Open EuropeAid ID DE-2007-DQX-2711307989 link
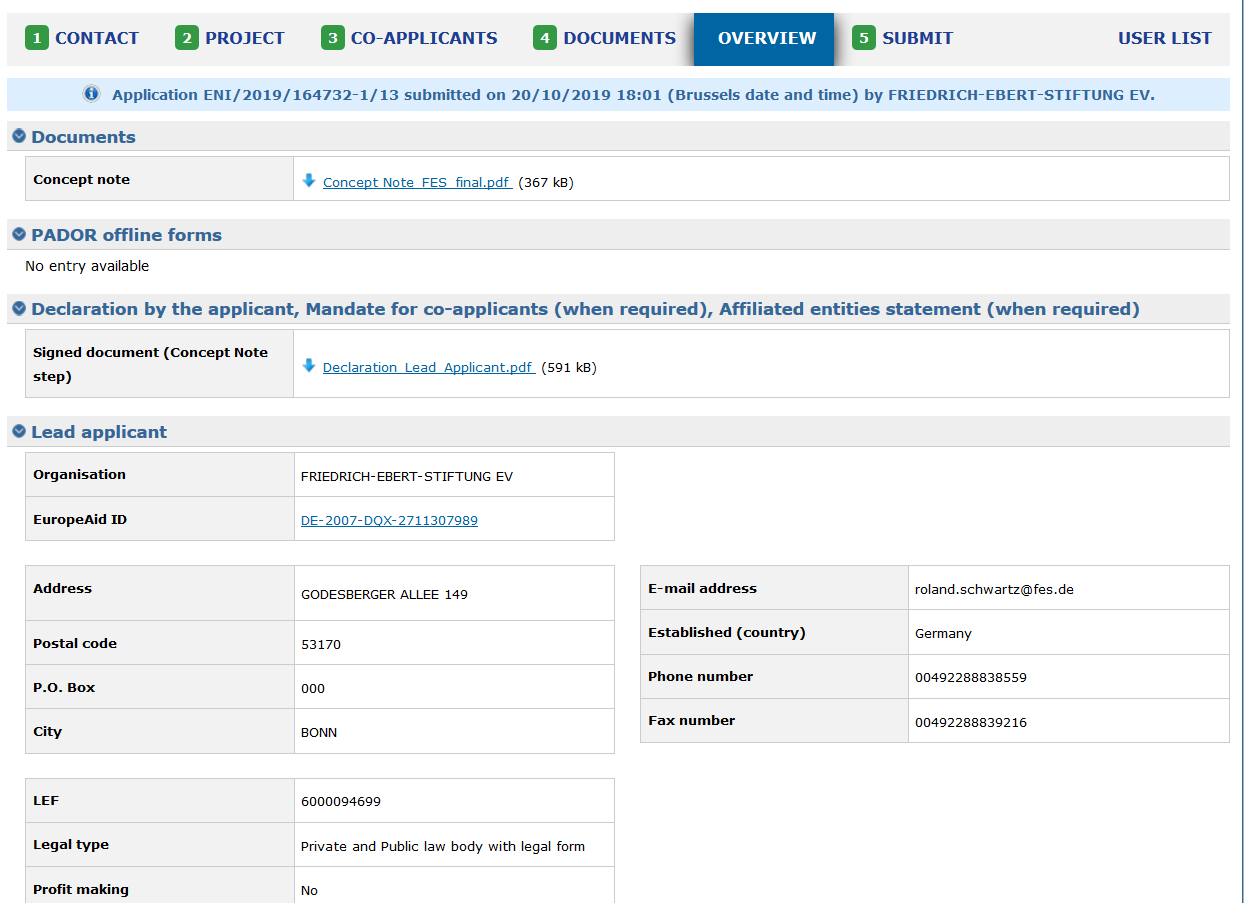 pos(389,521)
